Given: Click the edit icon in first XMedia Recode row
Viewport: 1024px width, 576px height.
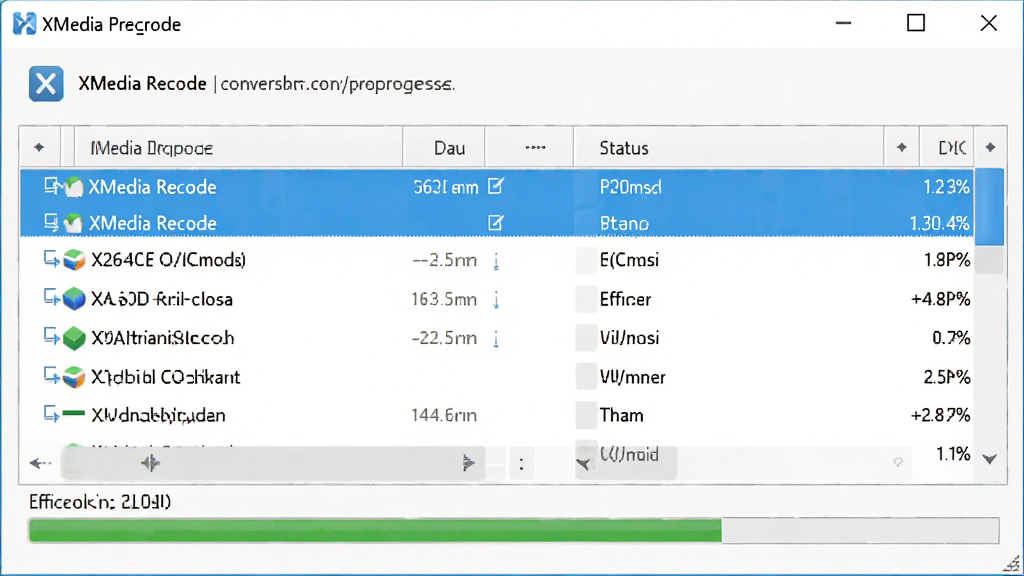Looking at the screenshot, I should point(496,187).
